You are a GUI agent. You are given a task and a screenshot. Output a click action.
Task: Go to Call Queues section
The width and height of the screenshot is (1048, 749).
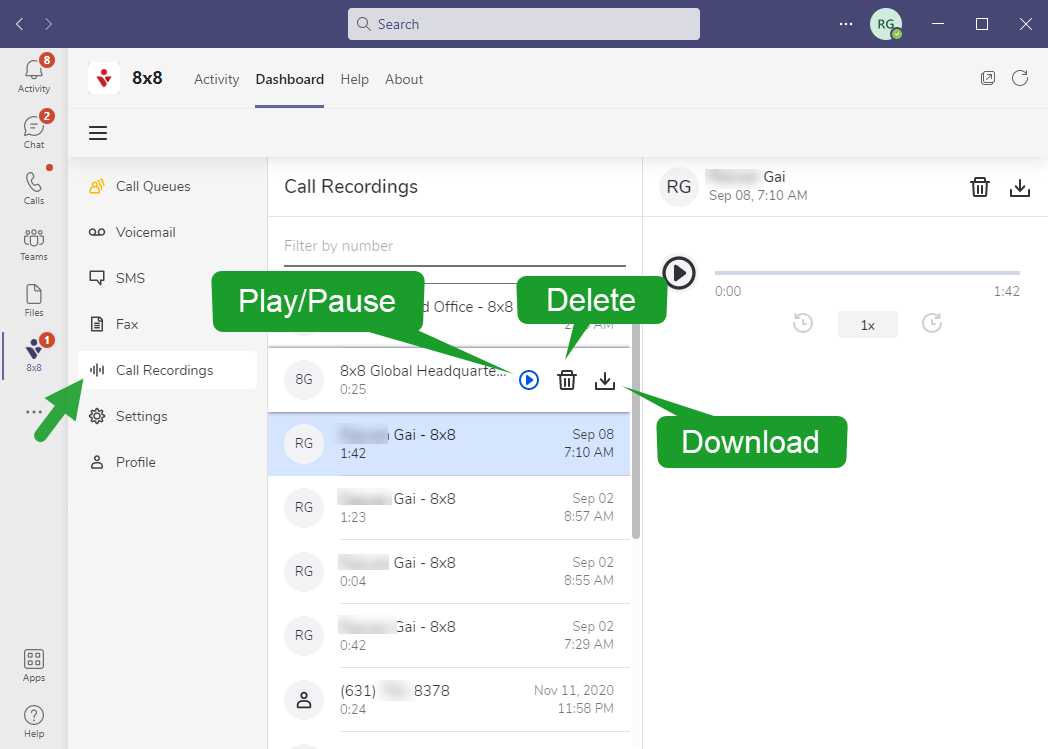pos(152,186)
